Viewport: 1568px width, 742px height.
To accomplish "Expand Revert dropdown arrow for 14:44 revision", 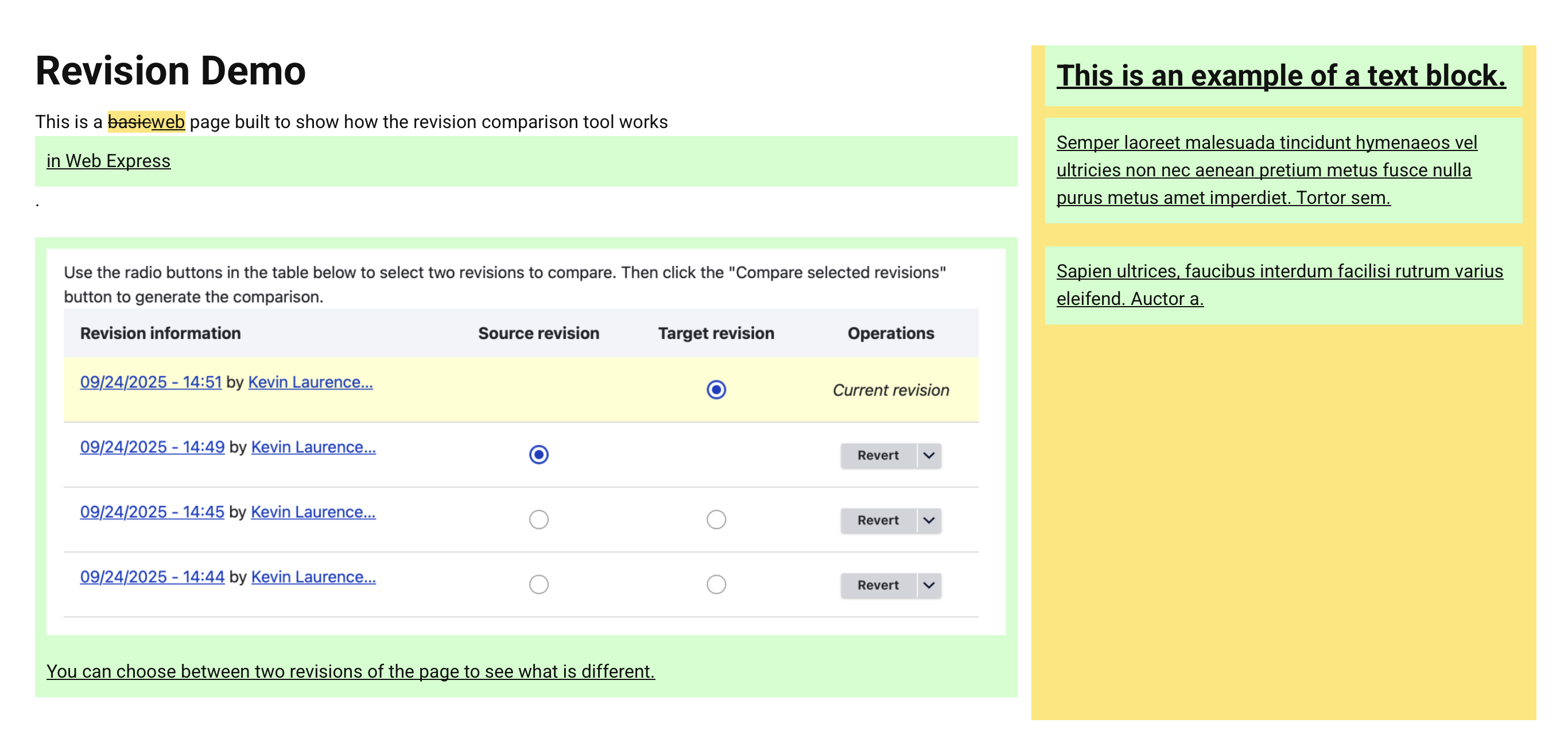I will [928, 585].
